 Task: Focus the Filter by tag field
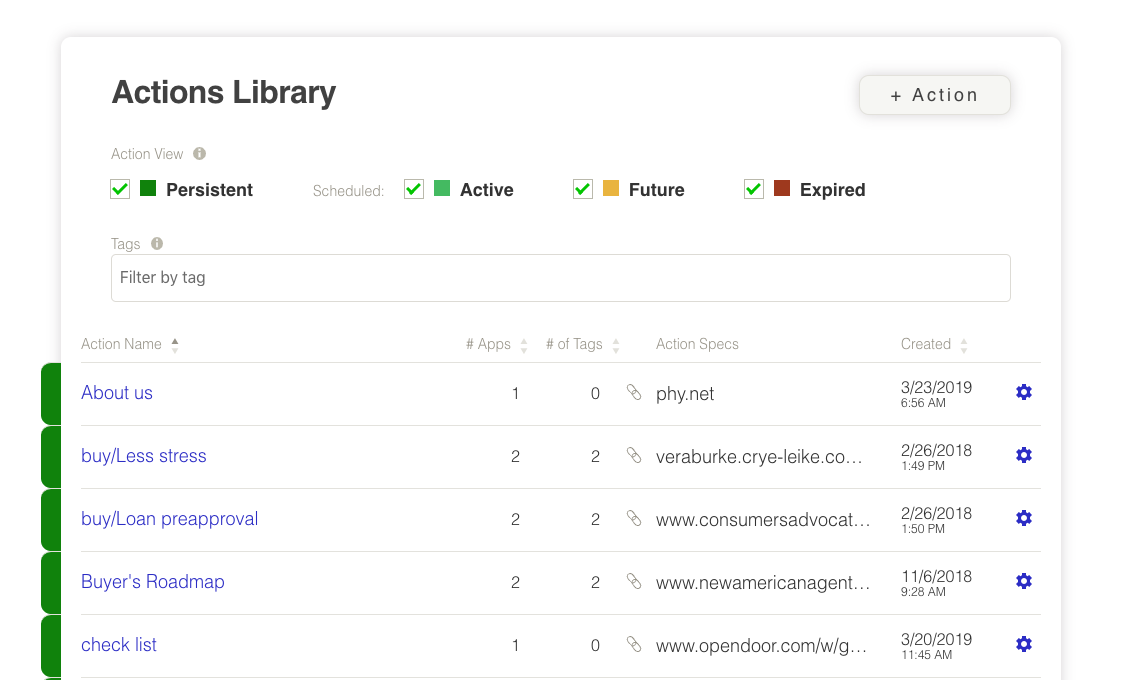[x=560, y=278]
